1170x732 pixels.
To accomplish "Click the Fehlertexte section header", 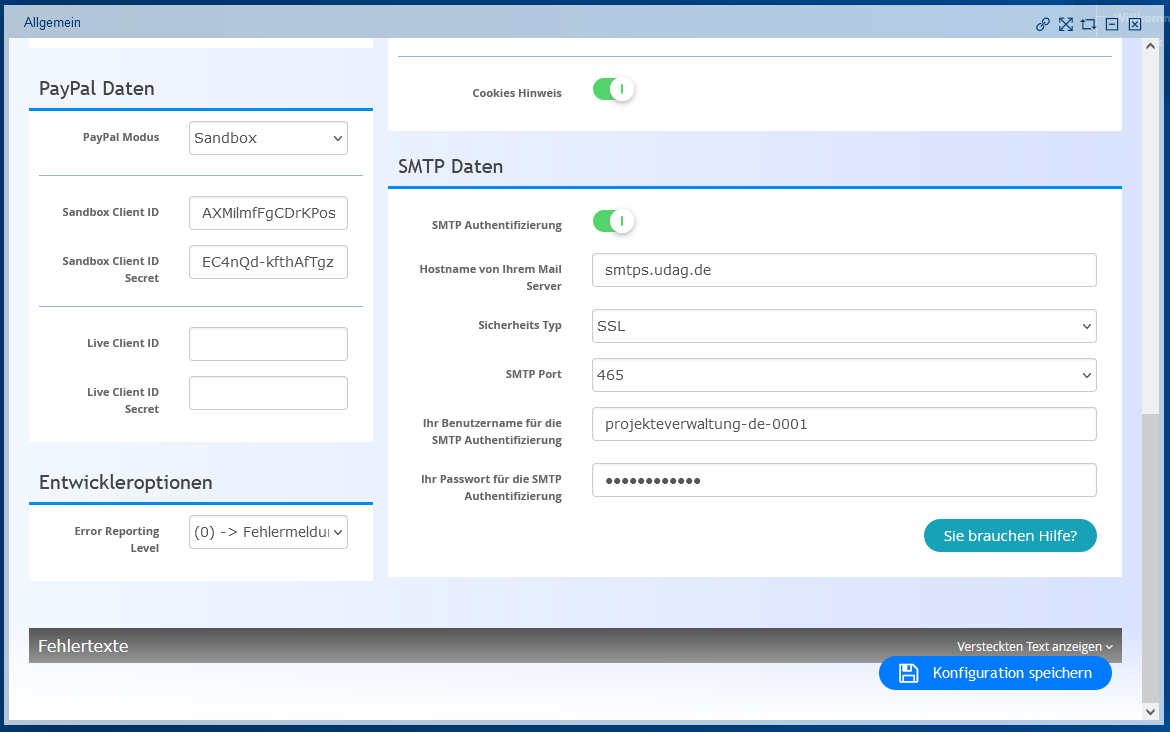I will tap(83, 646).
